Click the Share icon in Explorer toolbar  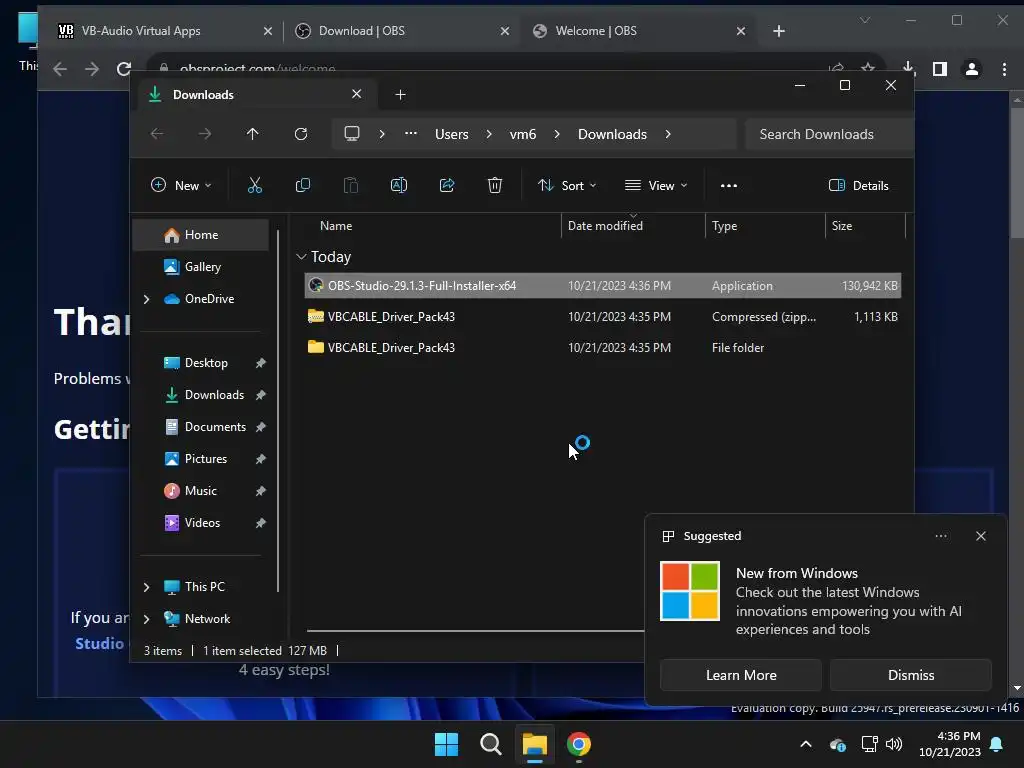(x=447, y=185)
